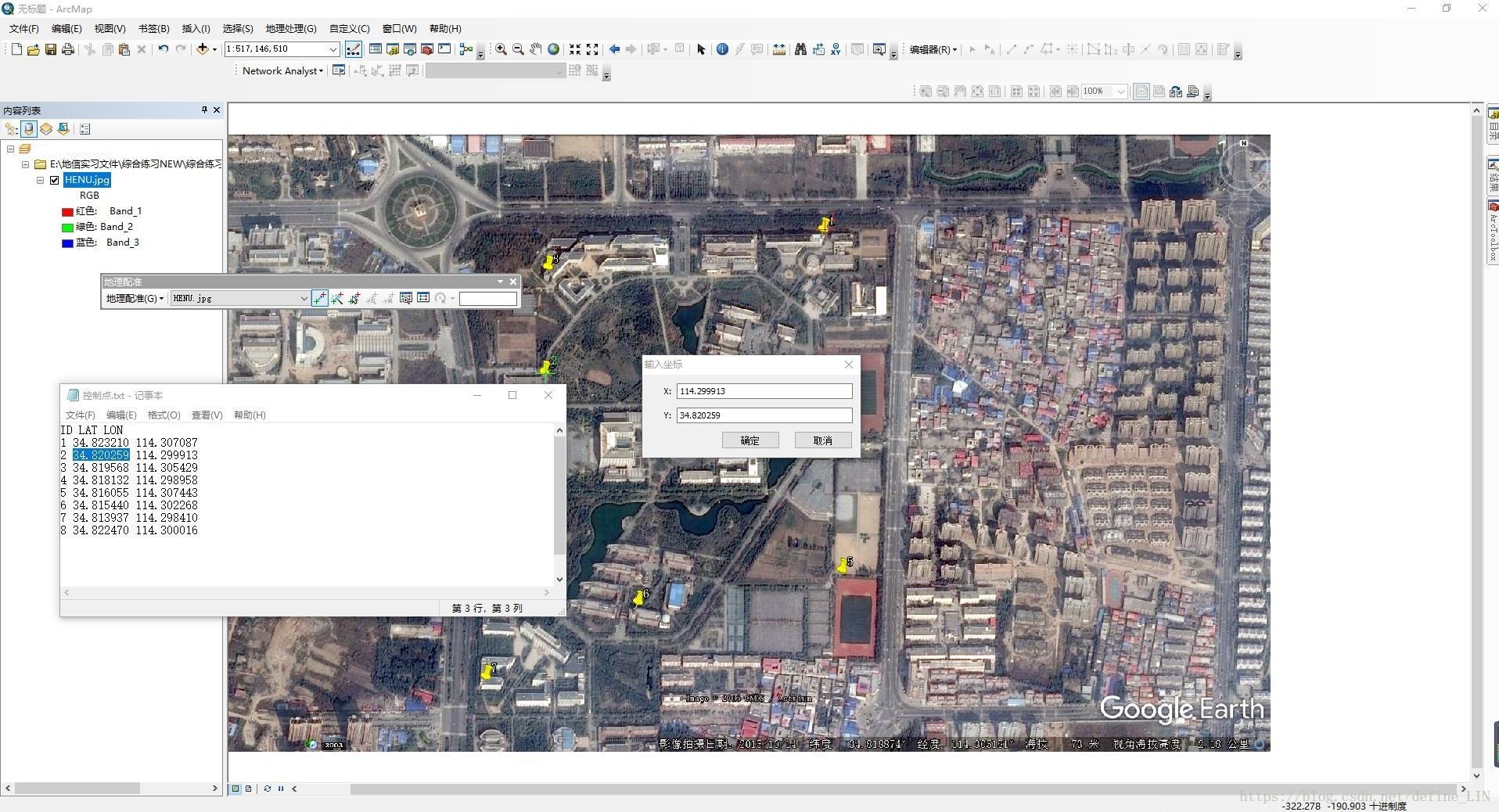The height and width of the screenshot is (812, 1499).
Task: Collapse the top Layers data frame node
Action: coord(10,149)
